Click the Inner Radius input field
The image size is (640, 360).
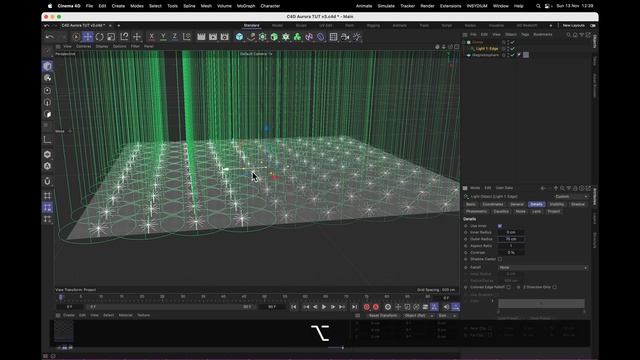click(511, 232)
